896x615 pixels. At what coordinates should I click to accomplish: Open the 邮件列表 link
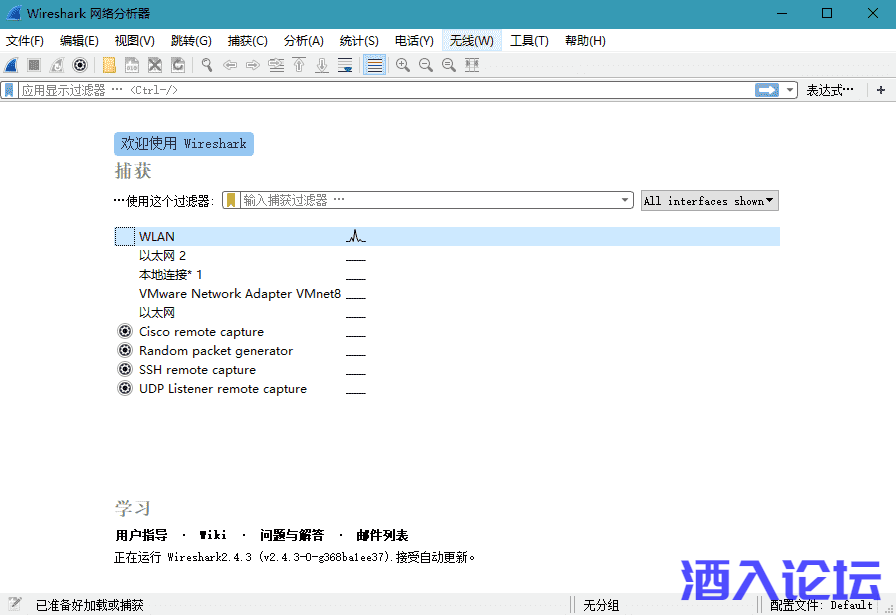point(382,536)
